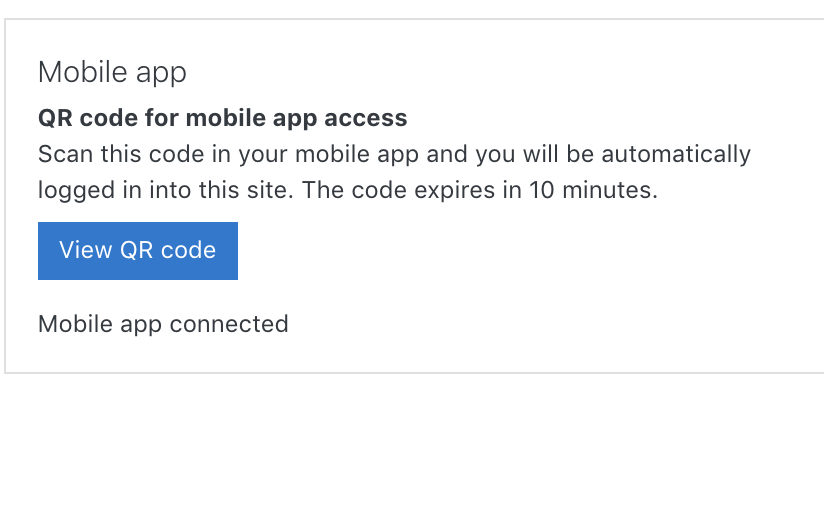Click 'logged in into this site' text
Screen dimensions: 824x508
(165, 191)
